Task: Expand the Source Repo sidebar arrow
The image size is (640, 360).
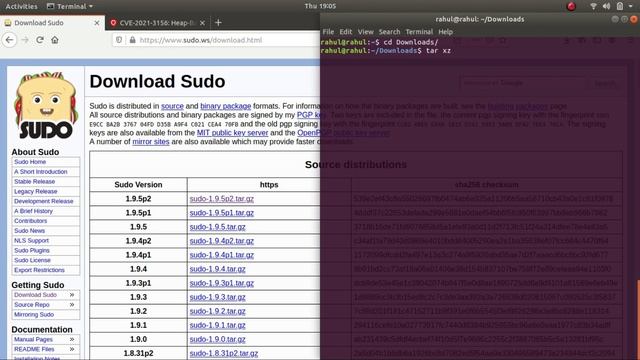Action: (72, 304)
